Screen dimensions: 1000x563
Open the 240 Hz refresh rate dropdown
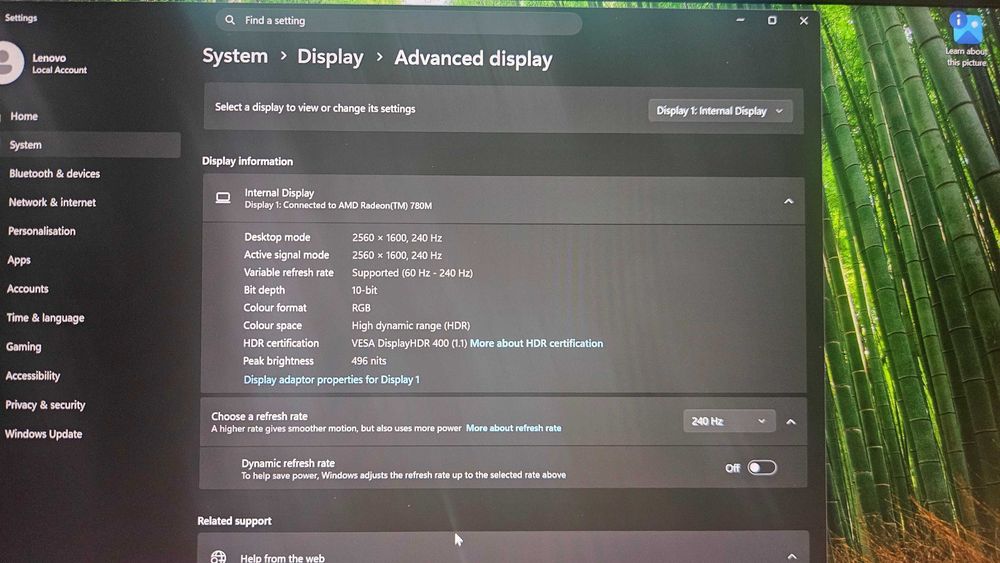coord(729,421)
